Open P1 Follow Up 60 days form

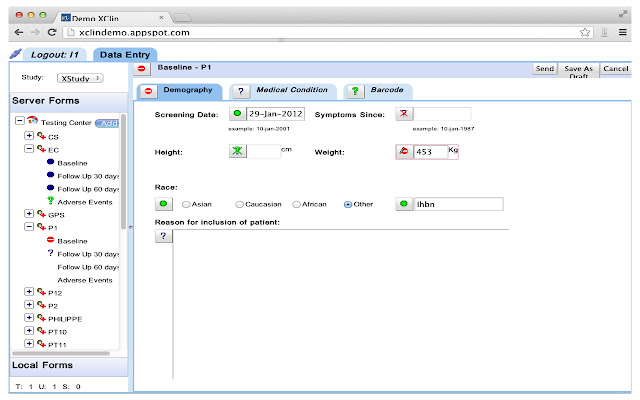pyautogui.click(x=88, y=267)
